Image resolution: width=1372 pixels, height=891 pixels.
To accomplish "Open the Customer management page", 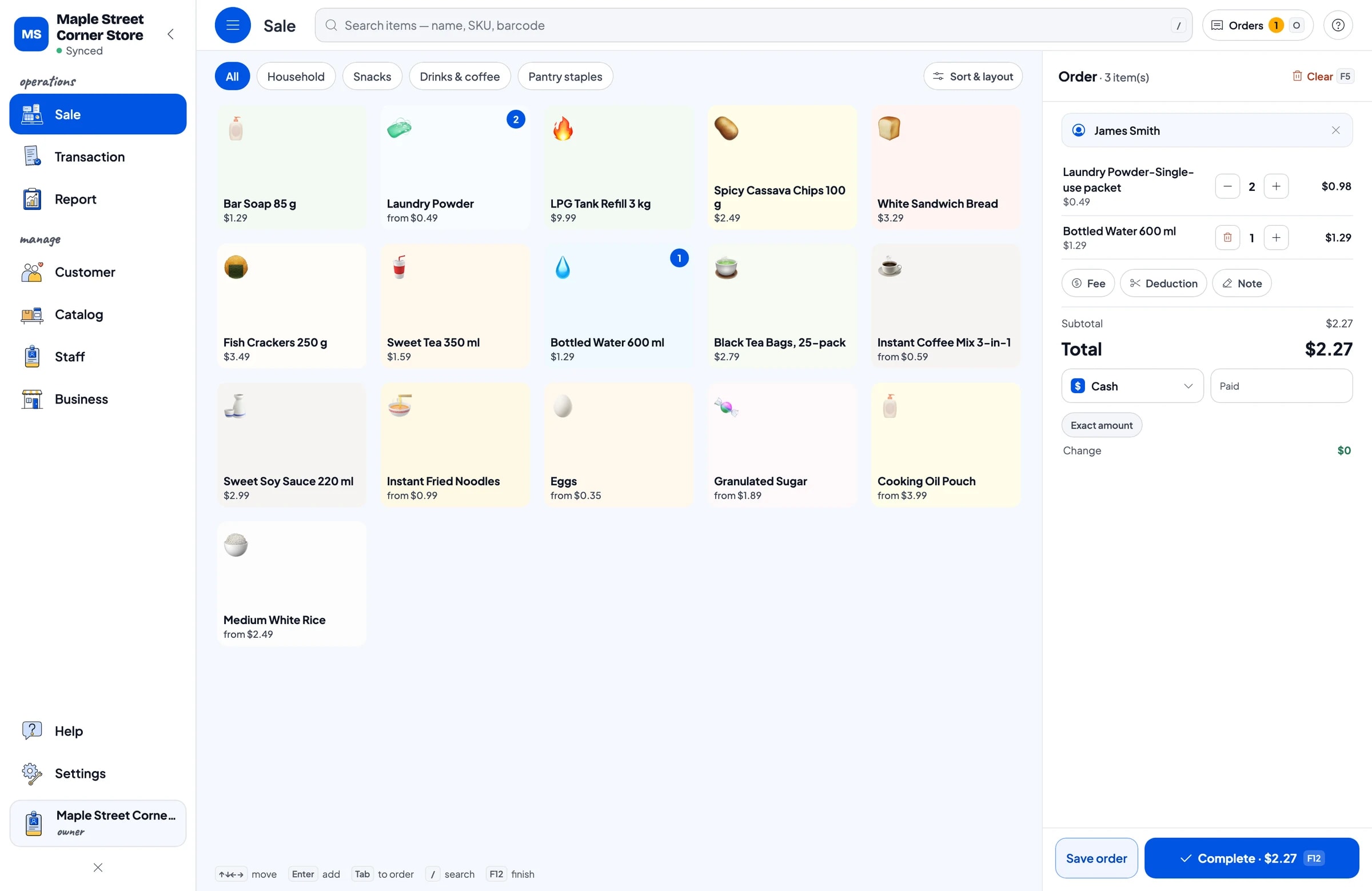I will point(97,272).
